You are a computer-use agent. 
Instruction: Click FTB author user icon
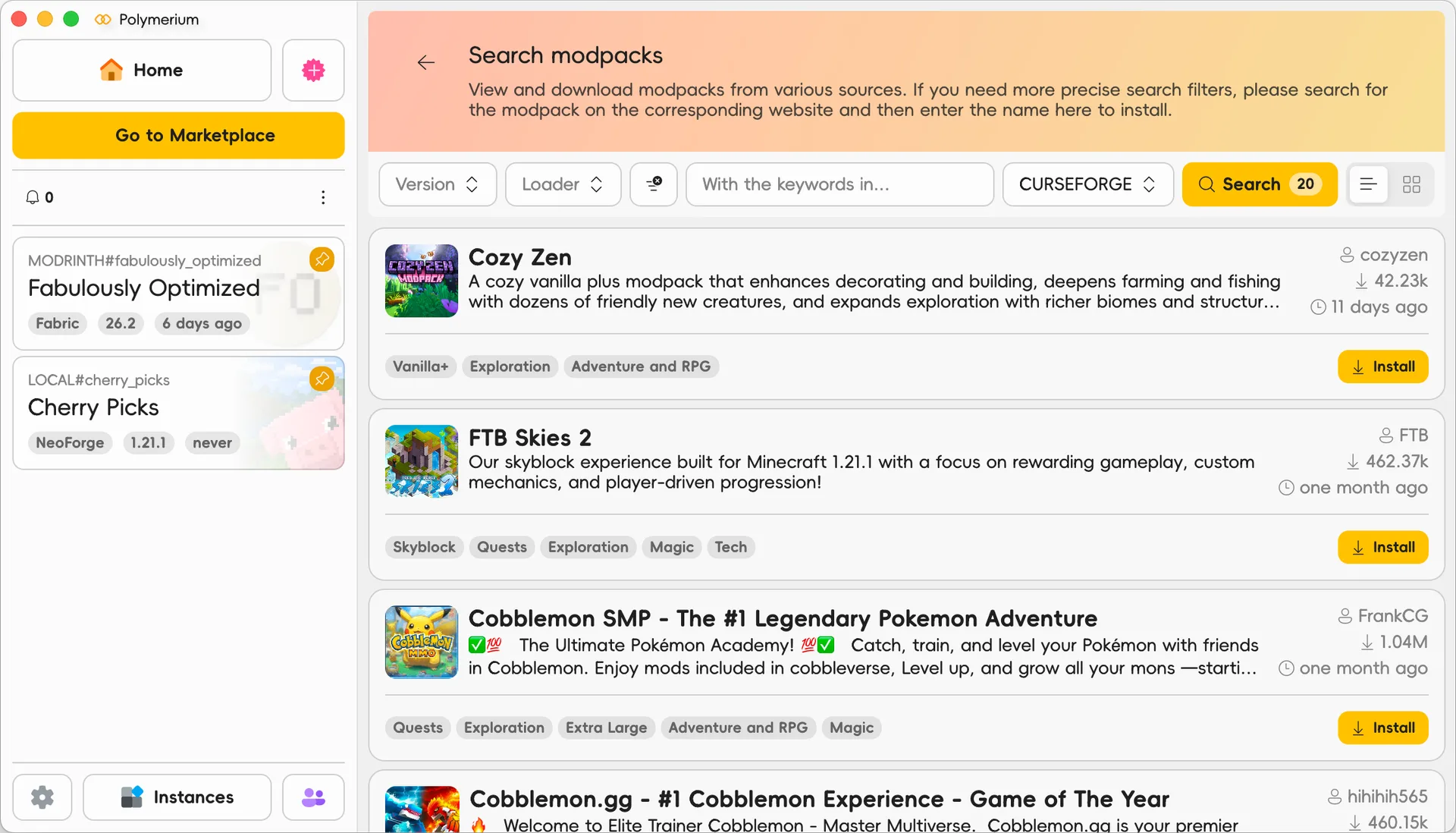(x=1386, y=435)
